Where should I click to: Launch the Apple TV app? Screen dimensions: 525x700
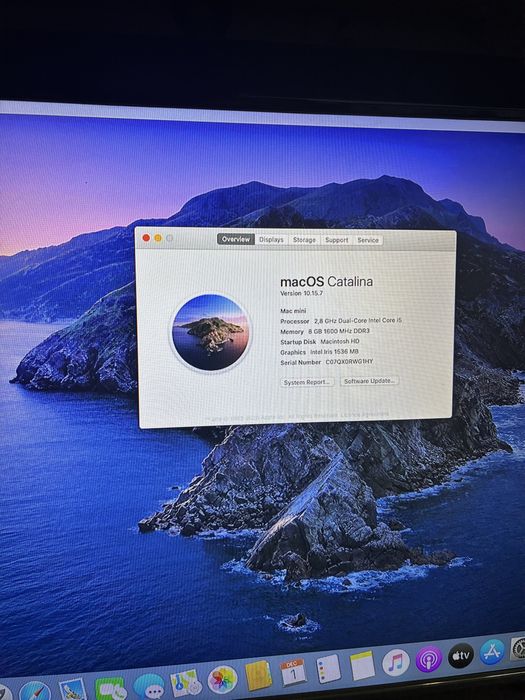coord(461,655)
